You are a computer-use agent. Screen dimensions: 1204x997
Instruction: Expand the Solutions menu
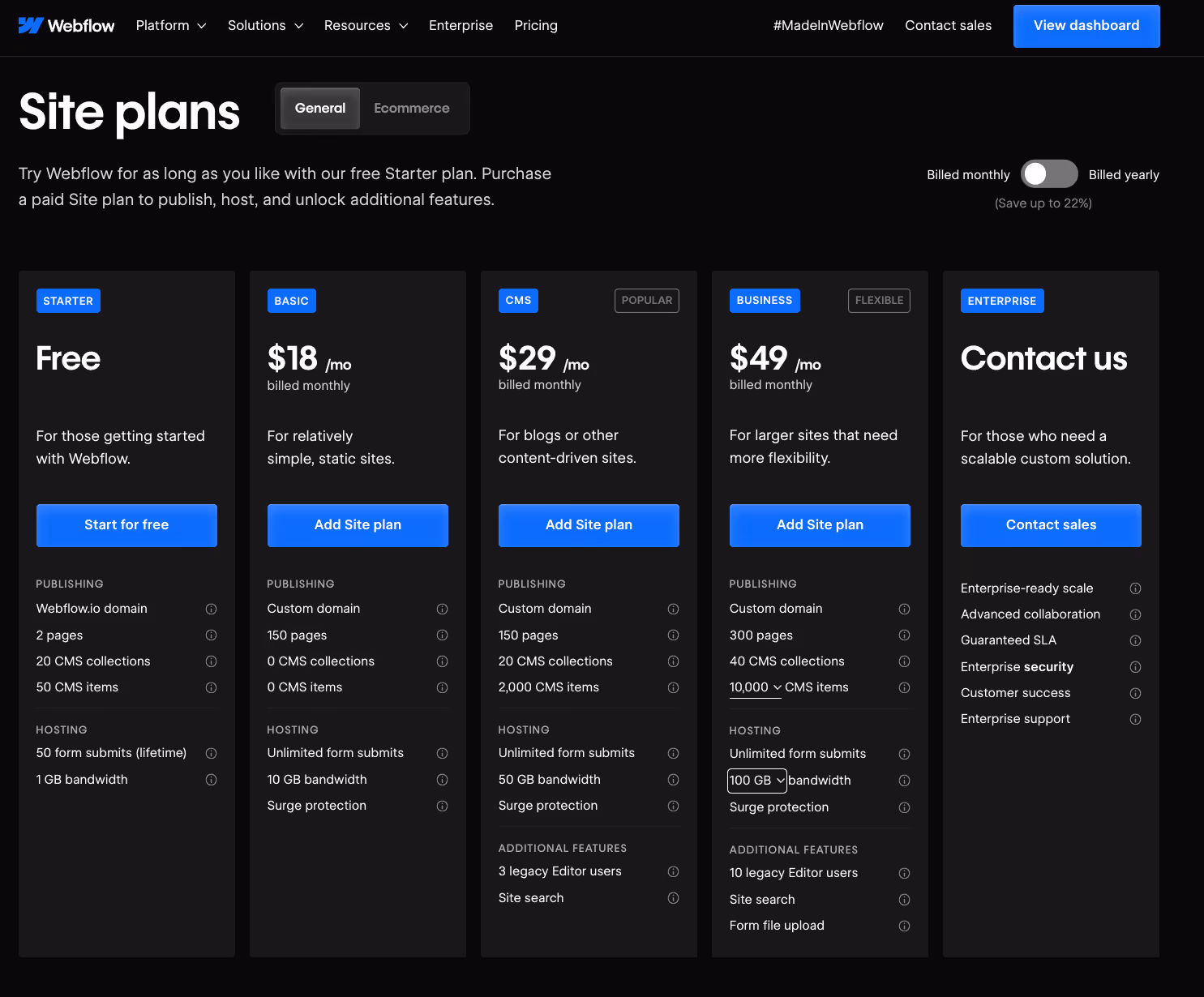pos(266,26)
